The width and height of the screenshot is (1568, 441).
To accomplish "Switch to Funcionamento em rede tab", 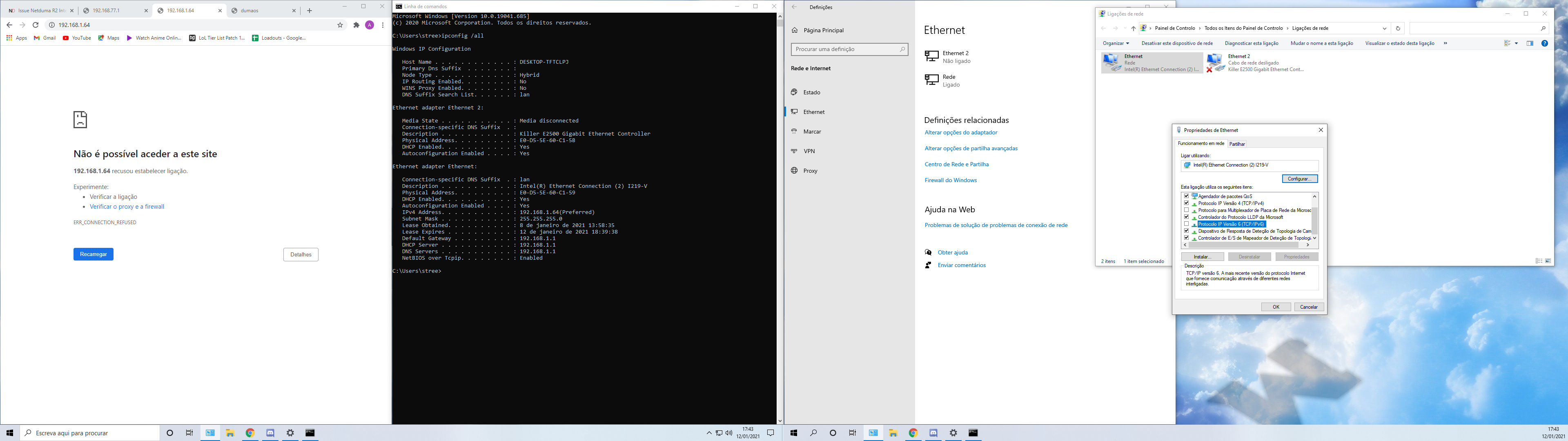I will (x=1201, y=143).
